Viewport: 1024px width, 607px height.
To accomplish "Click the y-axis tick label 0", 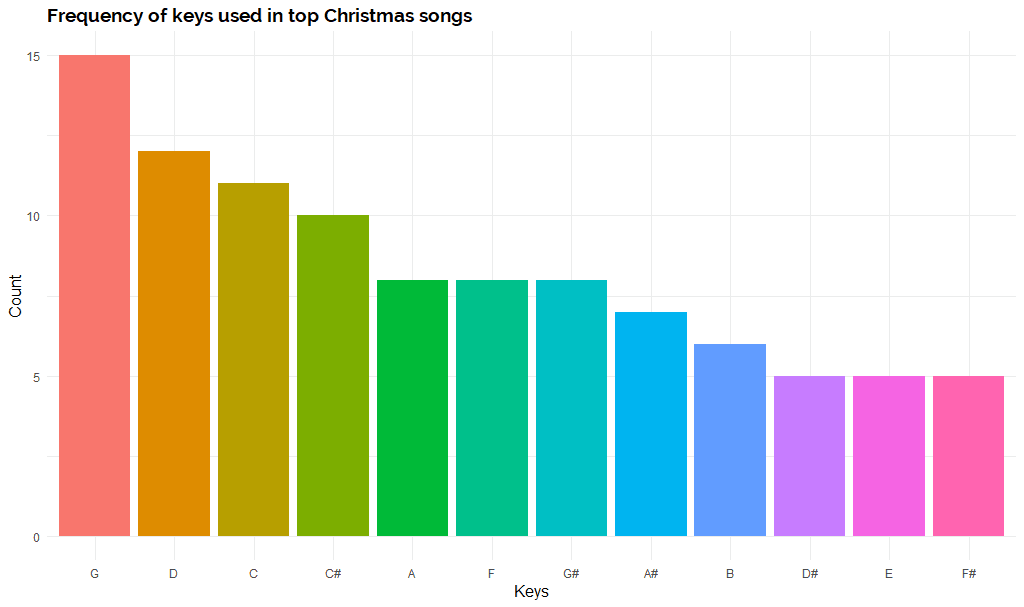I will click(37, 537).
